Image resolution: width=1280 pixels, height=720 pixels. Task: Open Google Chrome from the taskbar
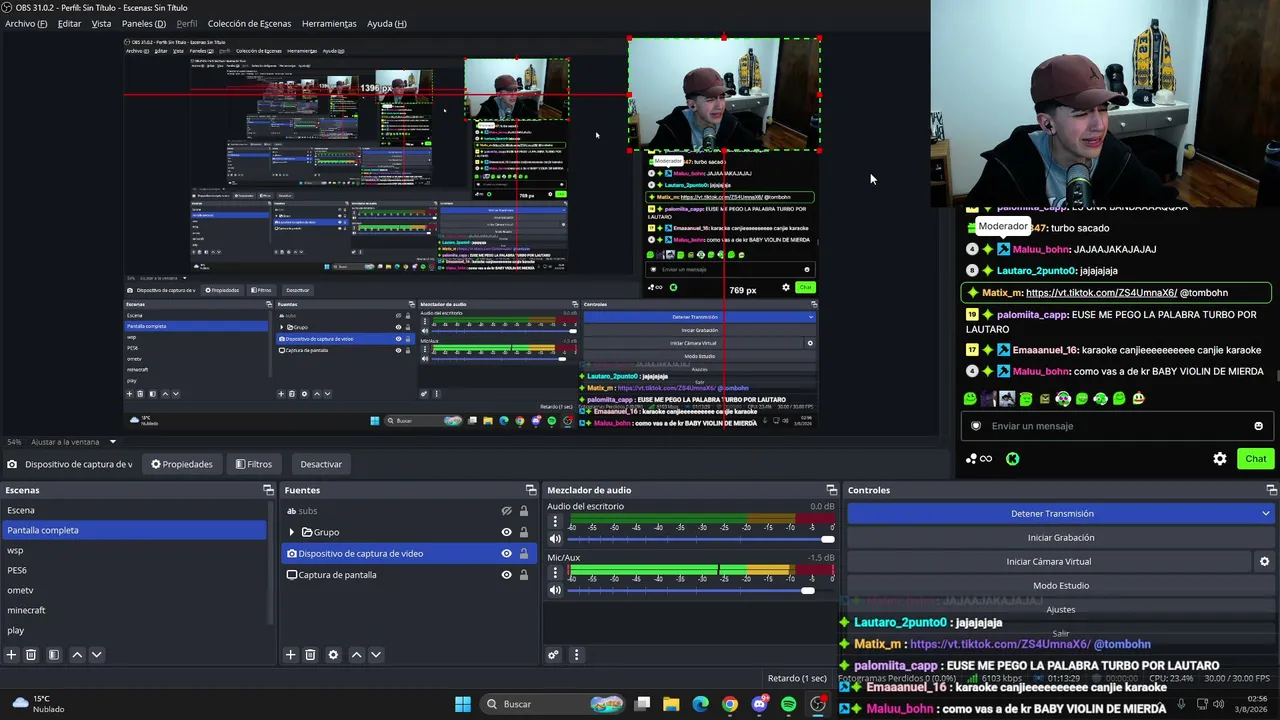coord(730,704)
